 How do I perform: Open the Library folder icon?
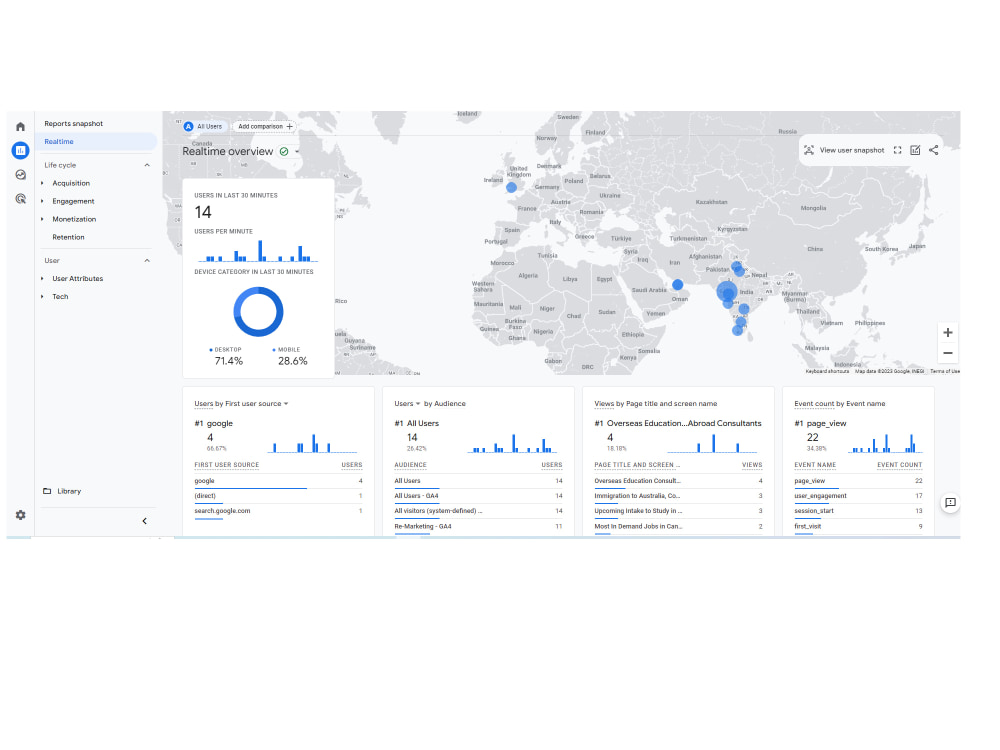[x=47, y=491]
